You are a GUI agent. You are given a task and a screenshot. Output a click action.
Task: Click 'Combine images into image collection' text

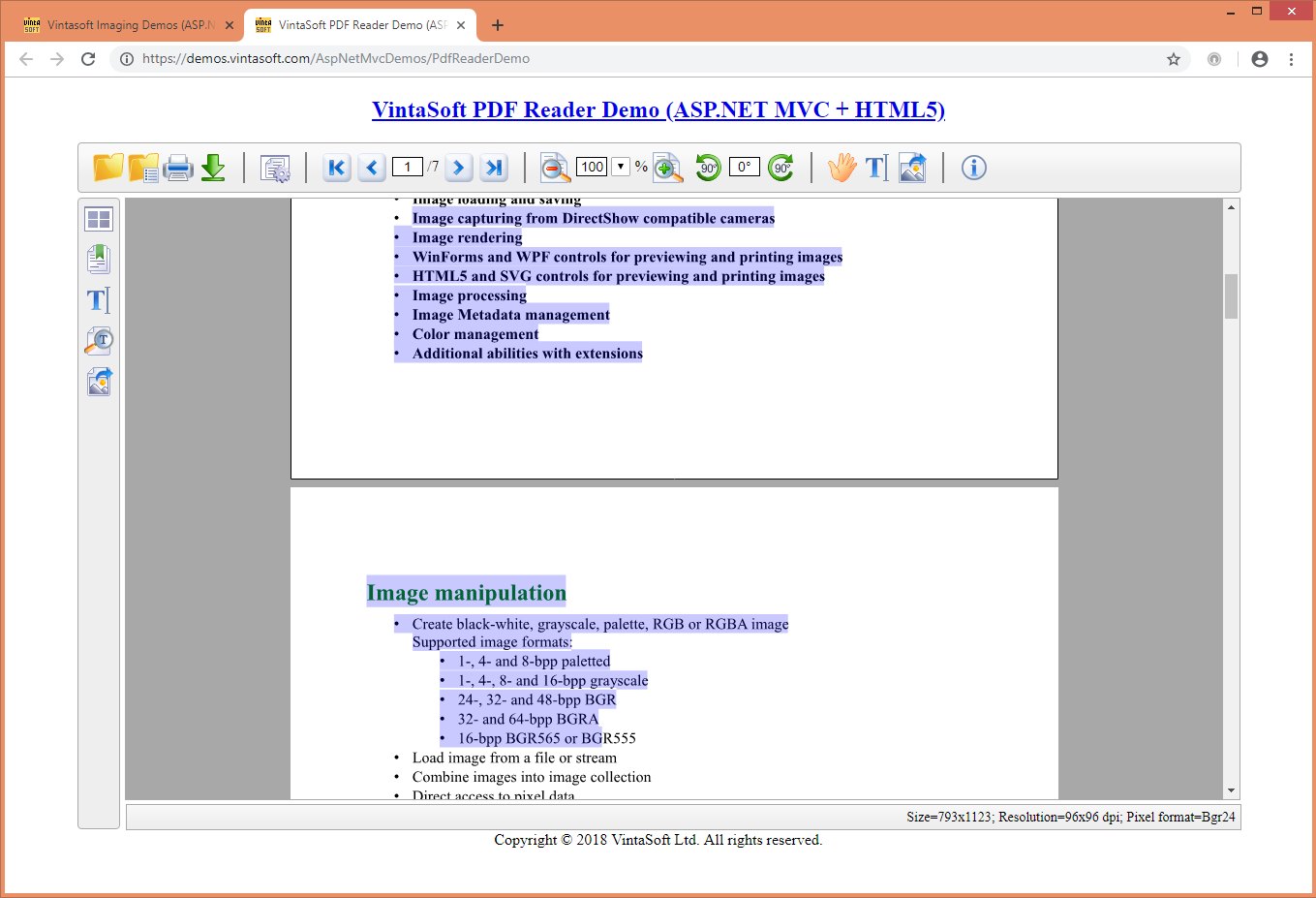pos(532,777)
